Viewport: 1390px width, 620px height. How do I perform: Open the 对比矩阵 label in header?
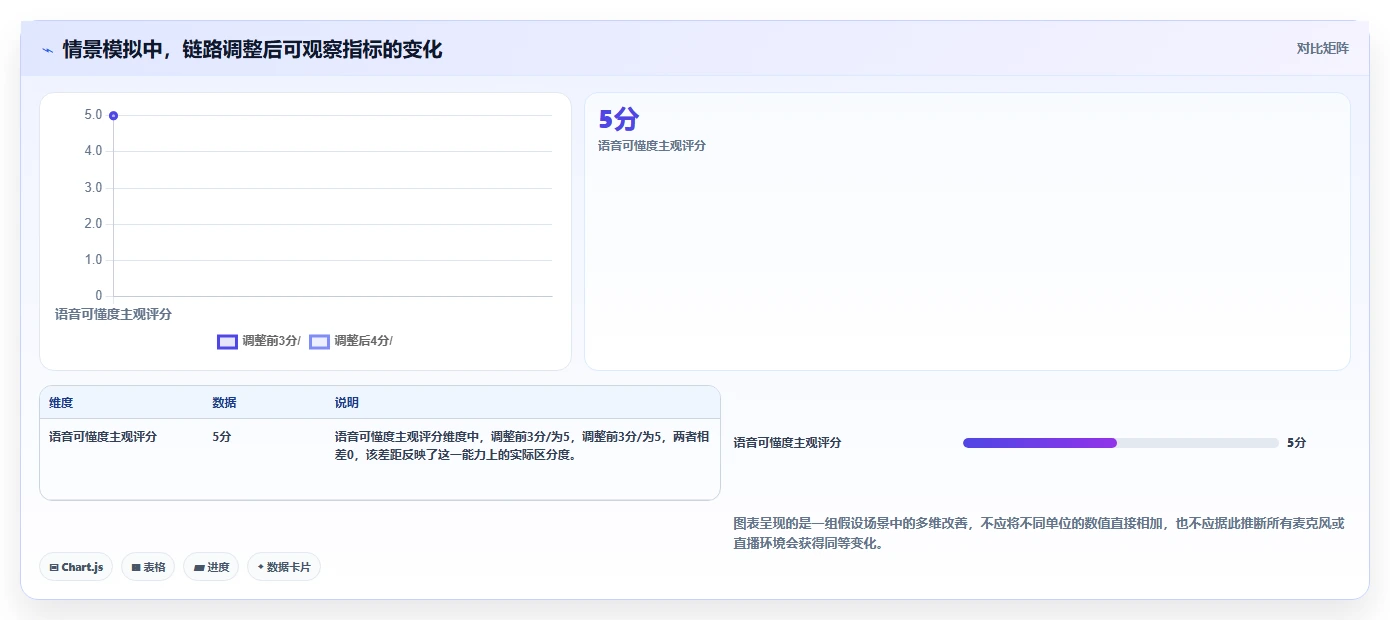tap(1322, 48)
